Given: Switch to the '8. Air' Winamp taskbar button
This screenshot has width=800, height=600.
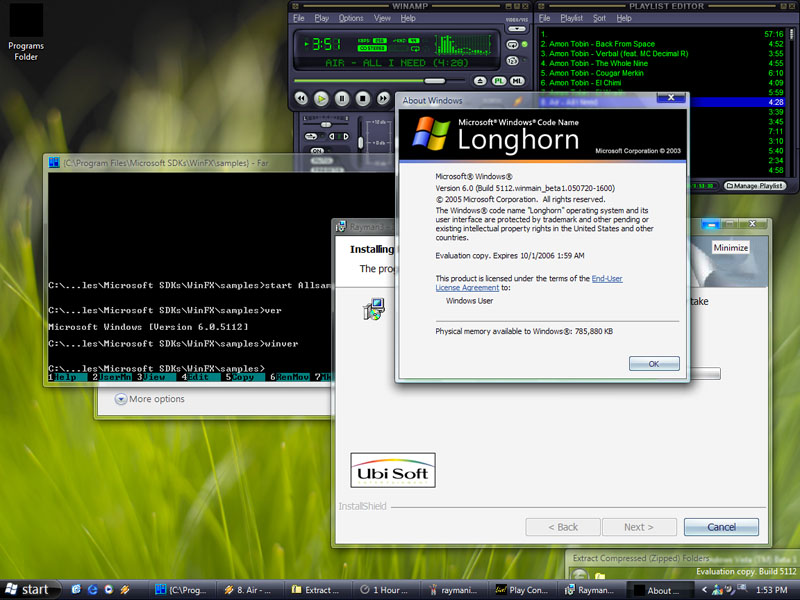Looking at the screenshot, I should click(249, 590).
